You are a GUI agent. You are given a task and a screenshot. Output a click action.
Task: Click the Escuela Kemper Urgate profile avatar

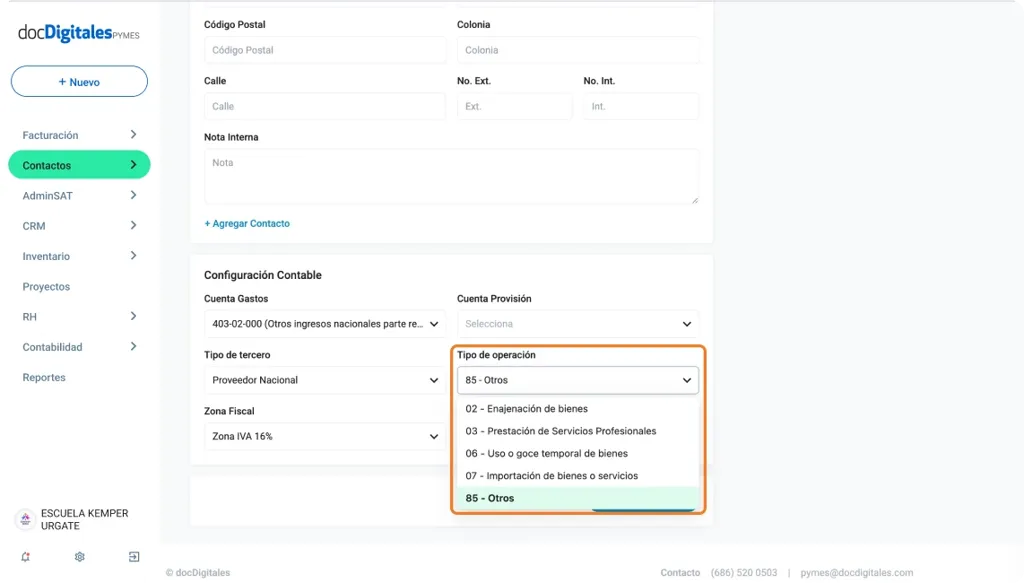click(x=25, y=519)
